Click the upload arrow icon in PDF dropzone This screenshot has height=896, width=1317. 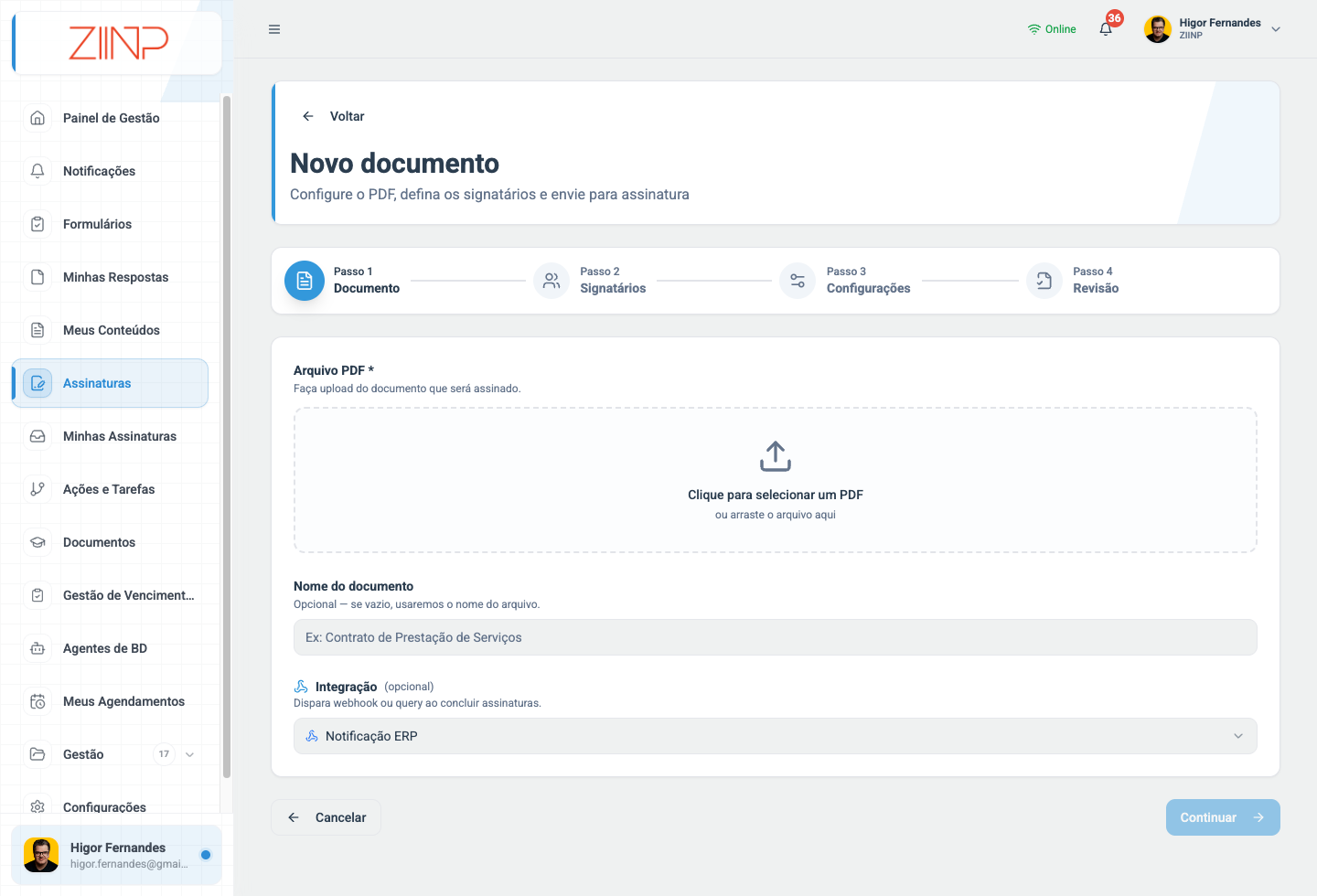[776, 456]
